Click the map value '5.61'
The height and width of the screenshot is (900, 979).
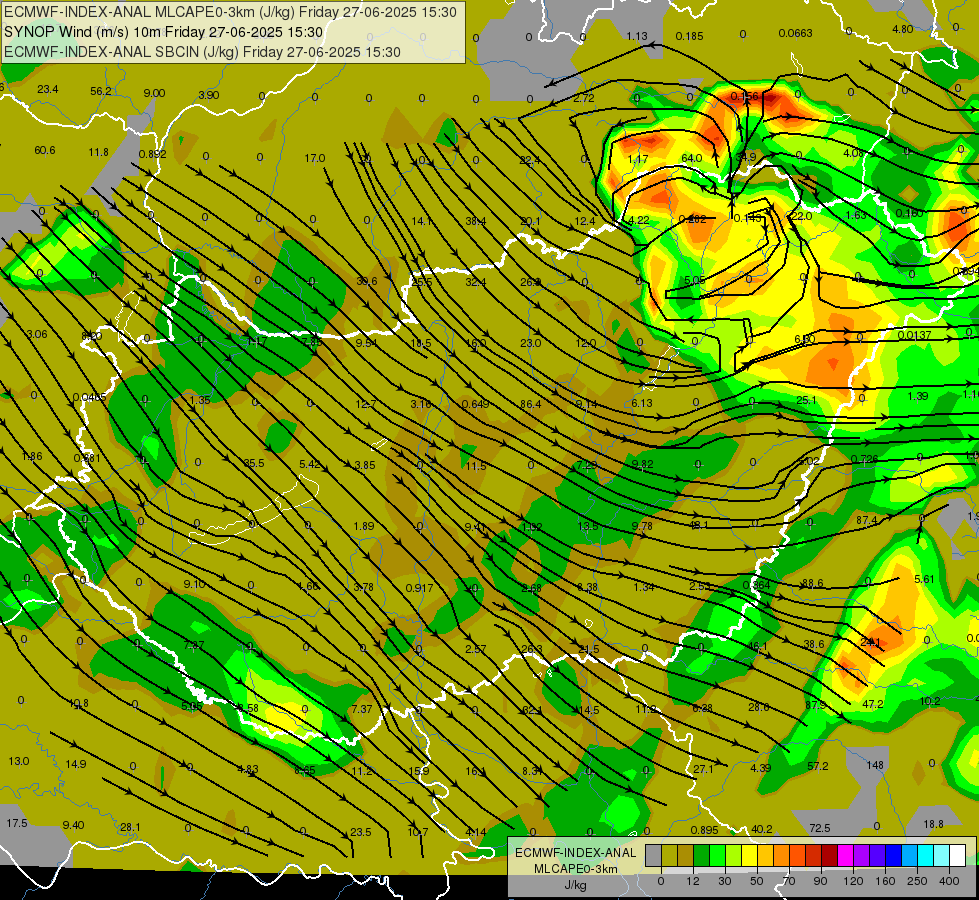click(925, 579)
